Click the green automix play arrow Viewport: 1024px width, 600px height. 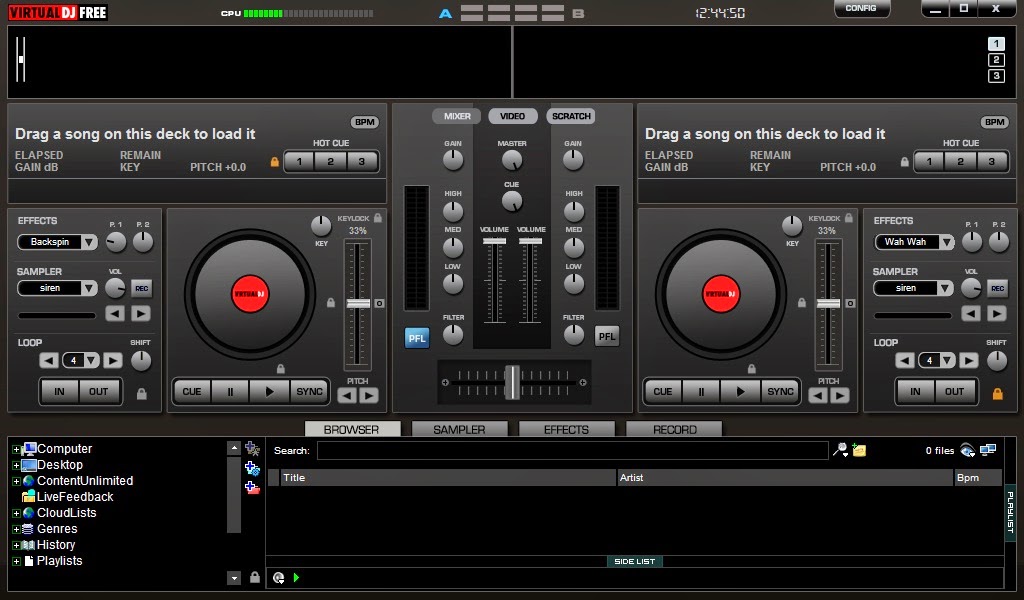pyautogui.click(x=296, y=578)
